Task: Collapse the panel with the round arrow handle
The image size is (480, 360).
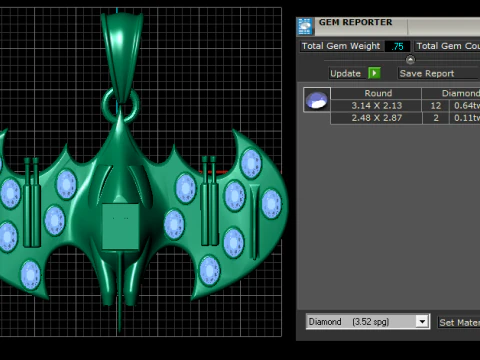Action: pyautogui.click(x=410, y=60)
